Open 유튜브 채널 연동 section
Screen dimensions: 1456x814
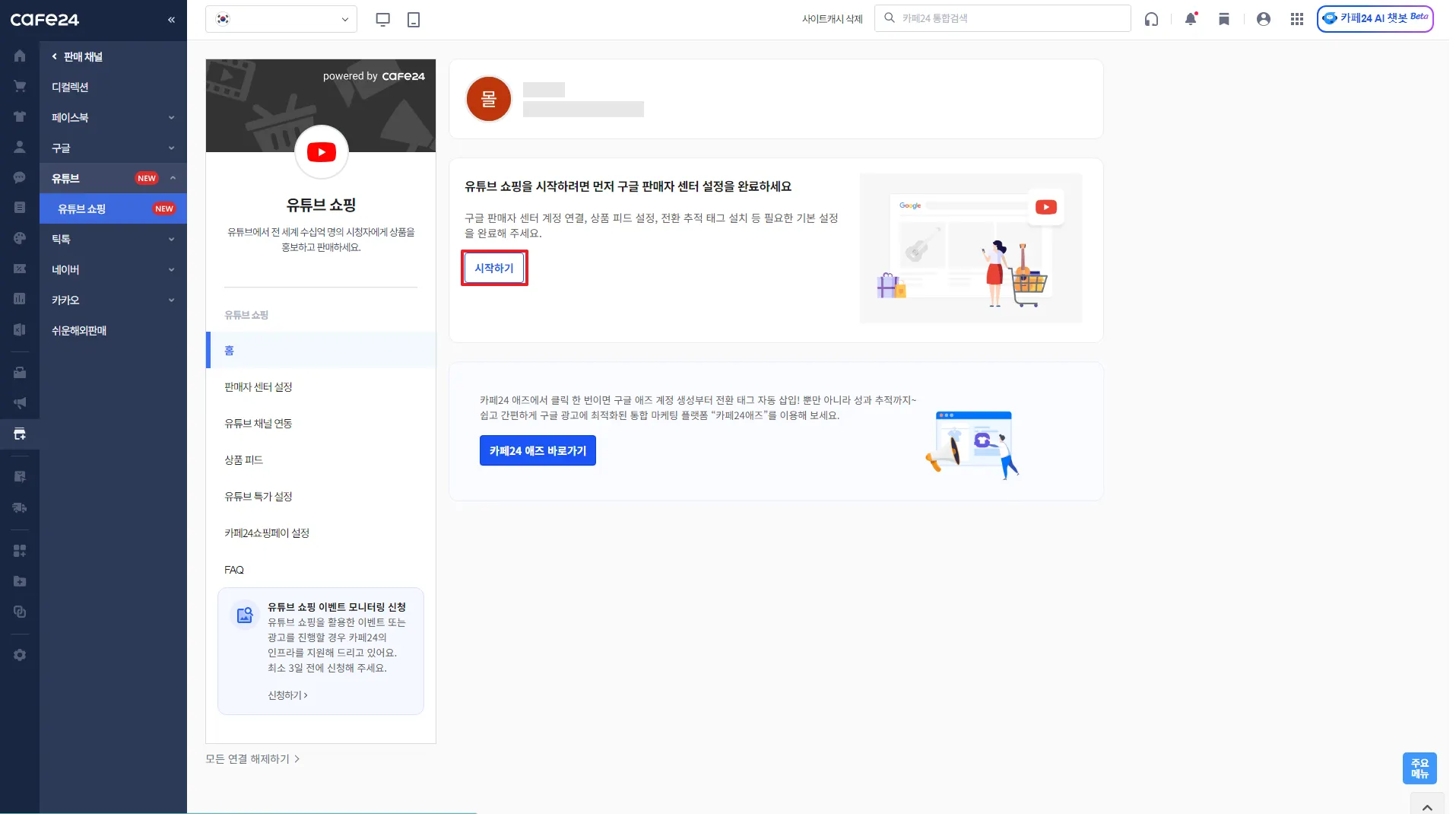(x=321, y=423)
